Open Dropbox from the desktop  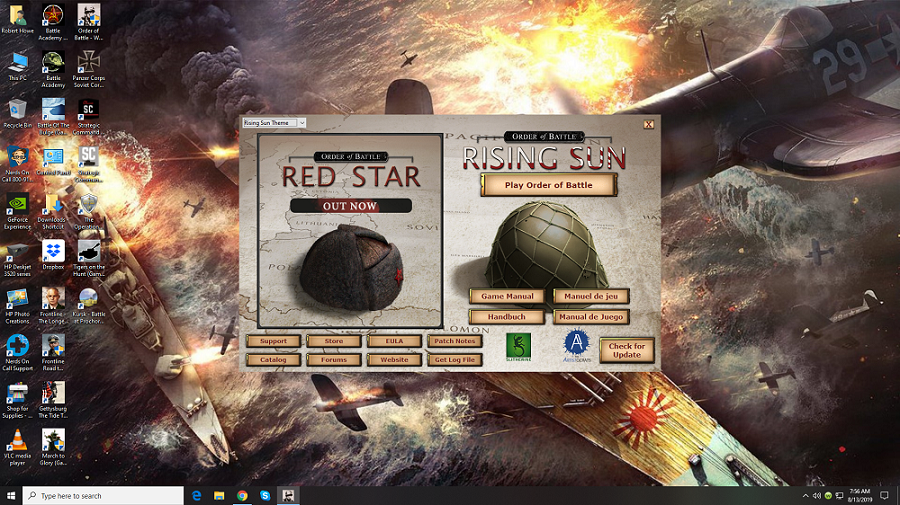point(53,255)
